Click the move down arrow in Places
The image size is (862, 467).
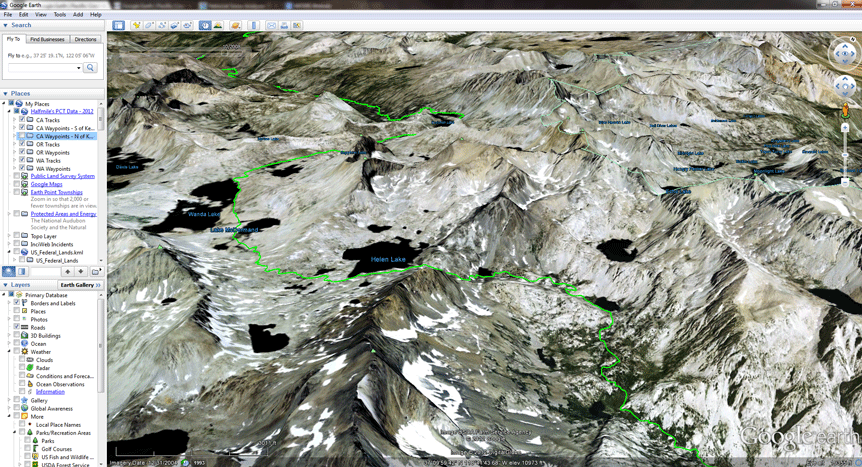coord(81,271)
